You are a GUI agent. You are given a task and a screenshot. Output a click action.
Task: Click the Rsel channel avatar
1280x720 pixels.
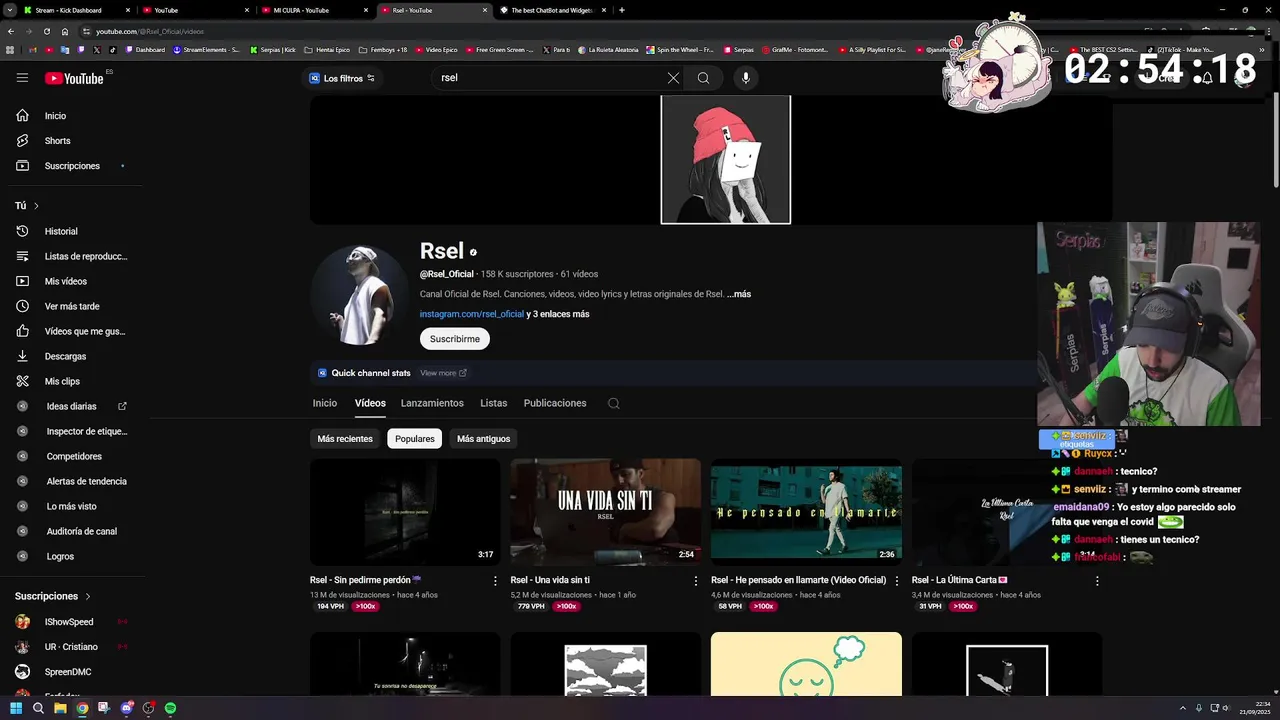pos(359,296)
